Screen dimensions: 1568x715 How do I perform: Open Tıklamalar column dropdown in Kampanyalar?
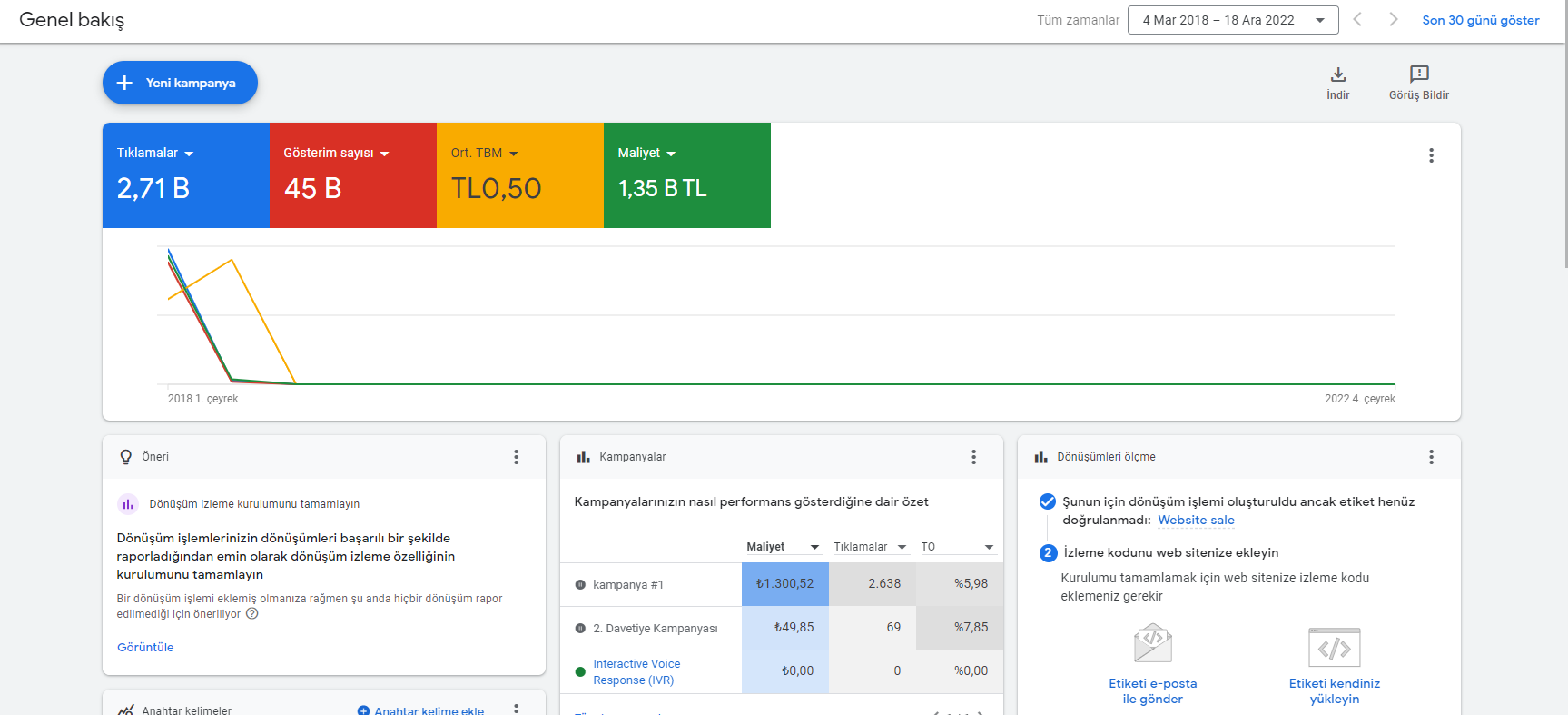870,547
